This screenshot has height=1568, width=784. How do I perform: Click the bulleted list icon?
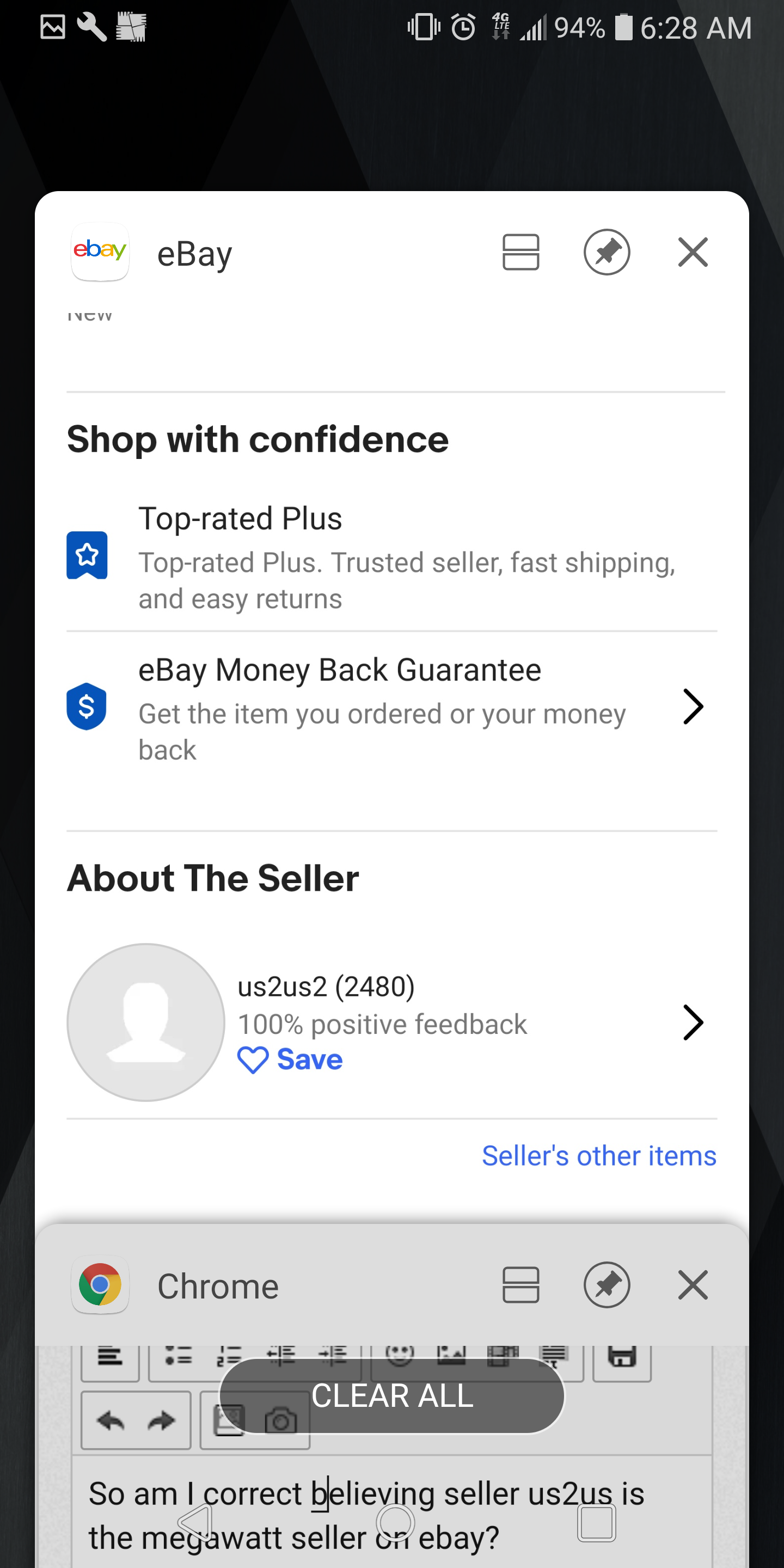pos(179,1356)
